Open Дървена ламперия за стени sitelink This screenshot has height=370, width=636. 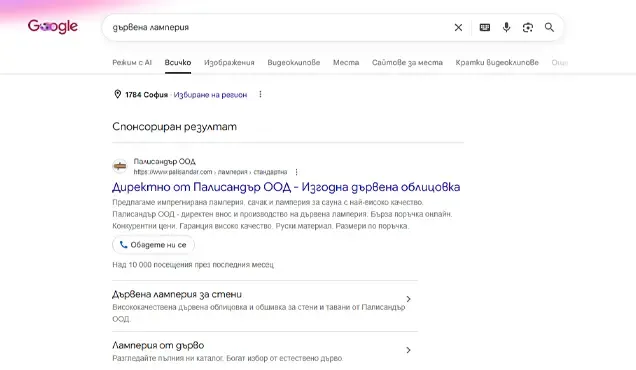pos(177,295)
